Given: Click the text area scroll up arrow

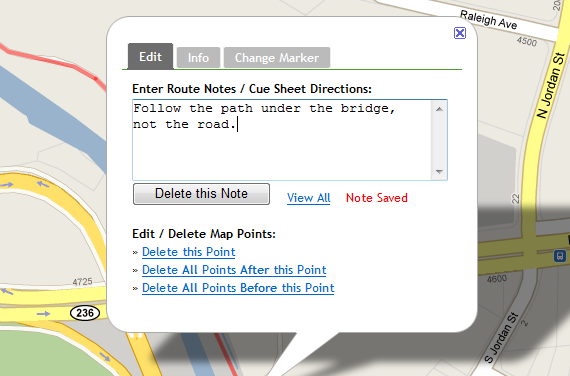Looking at the screenshot, I should tap(439, 109).
